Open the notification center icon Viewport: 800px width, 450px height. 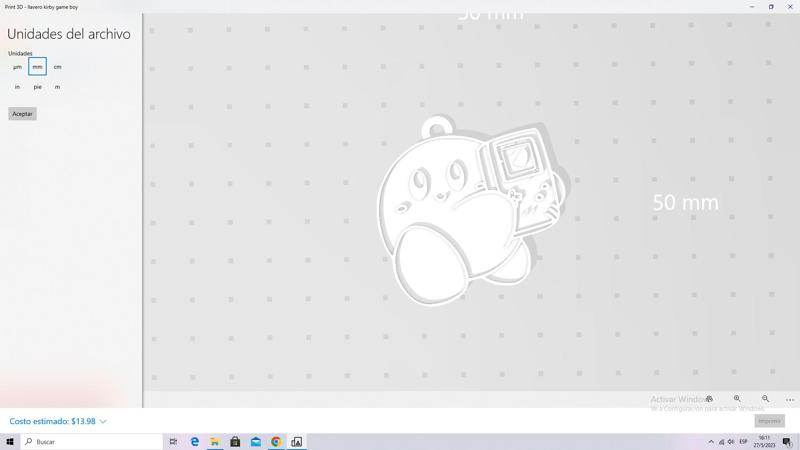tap(787, 442)
